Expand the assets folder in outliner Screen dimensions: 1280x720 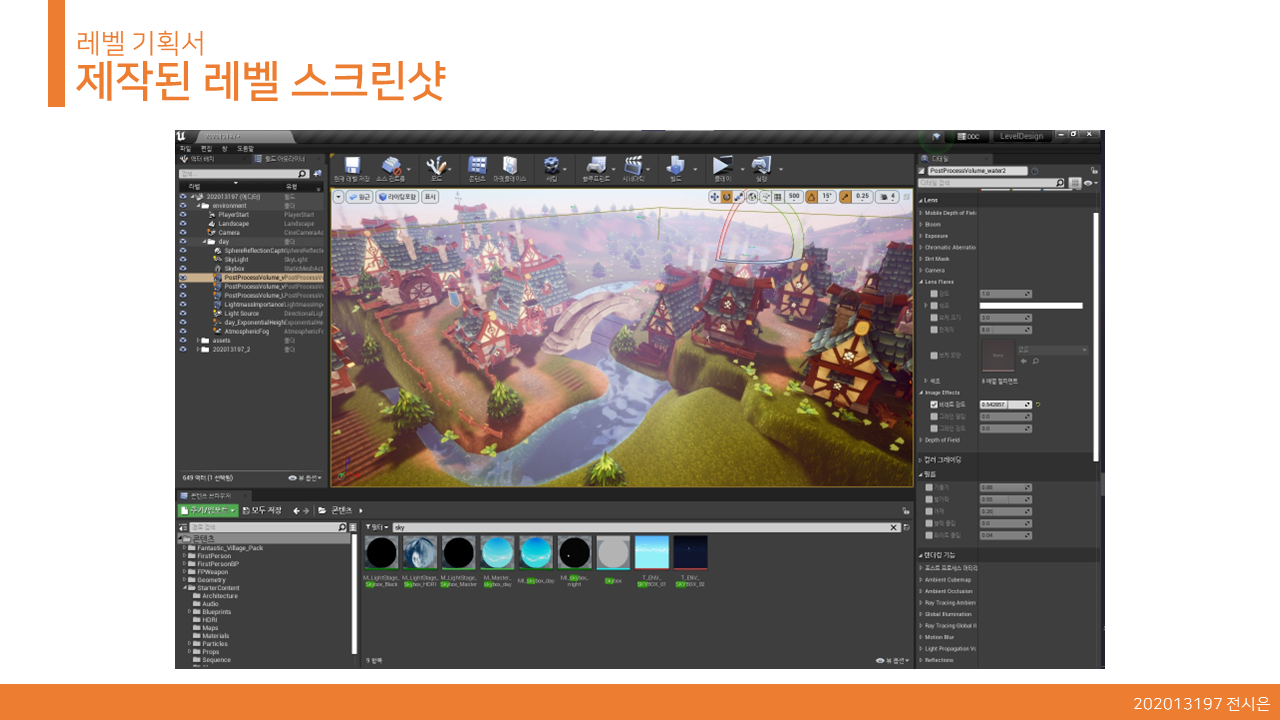pyautogui.click(x=197, y=340)
